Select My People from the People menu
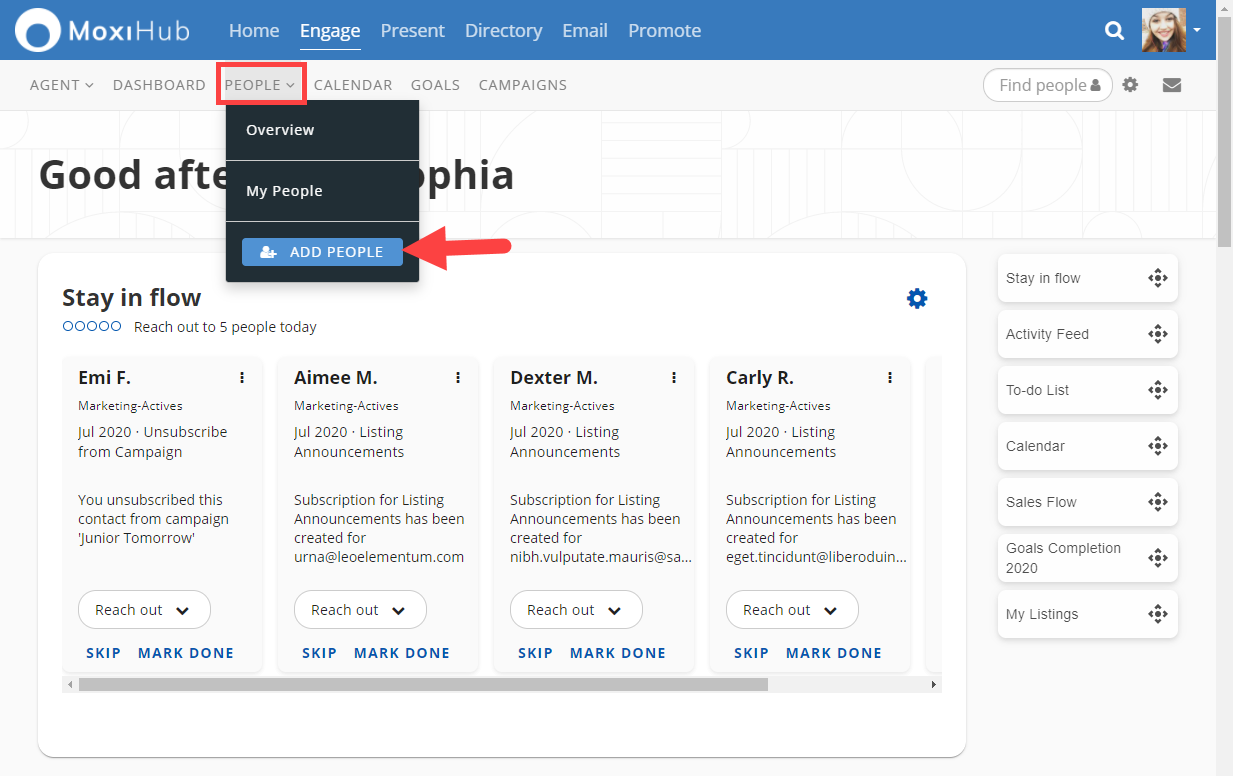Image resolution: width=1233 pixels, height=776 pixels. 284,191
